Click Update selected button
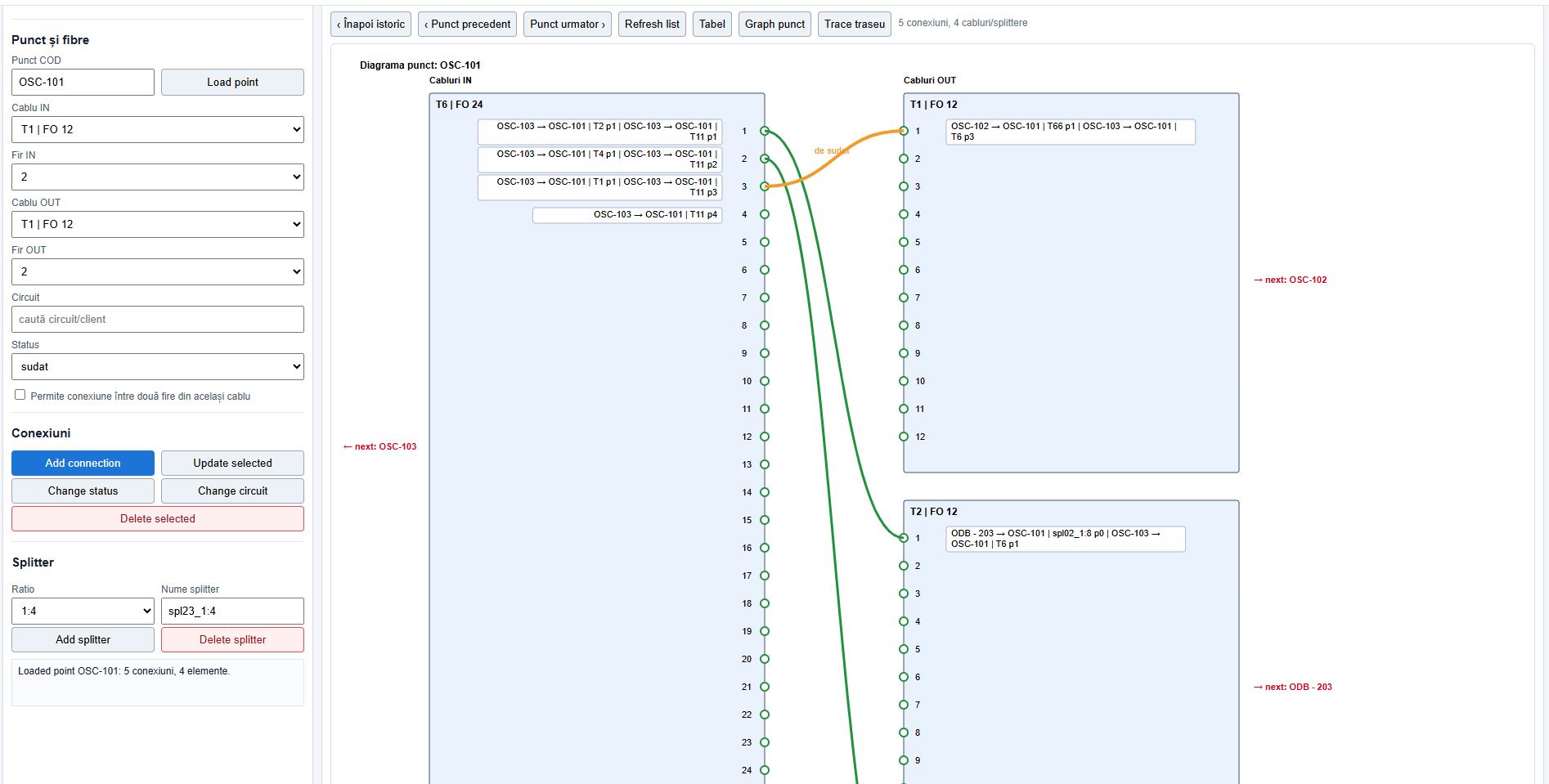The width and height of the screenshot is (1549, 784). [x=232, y=463]
